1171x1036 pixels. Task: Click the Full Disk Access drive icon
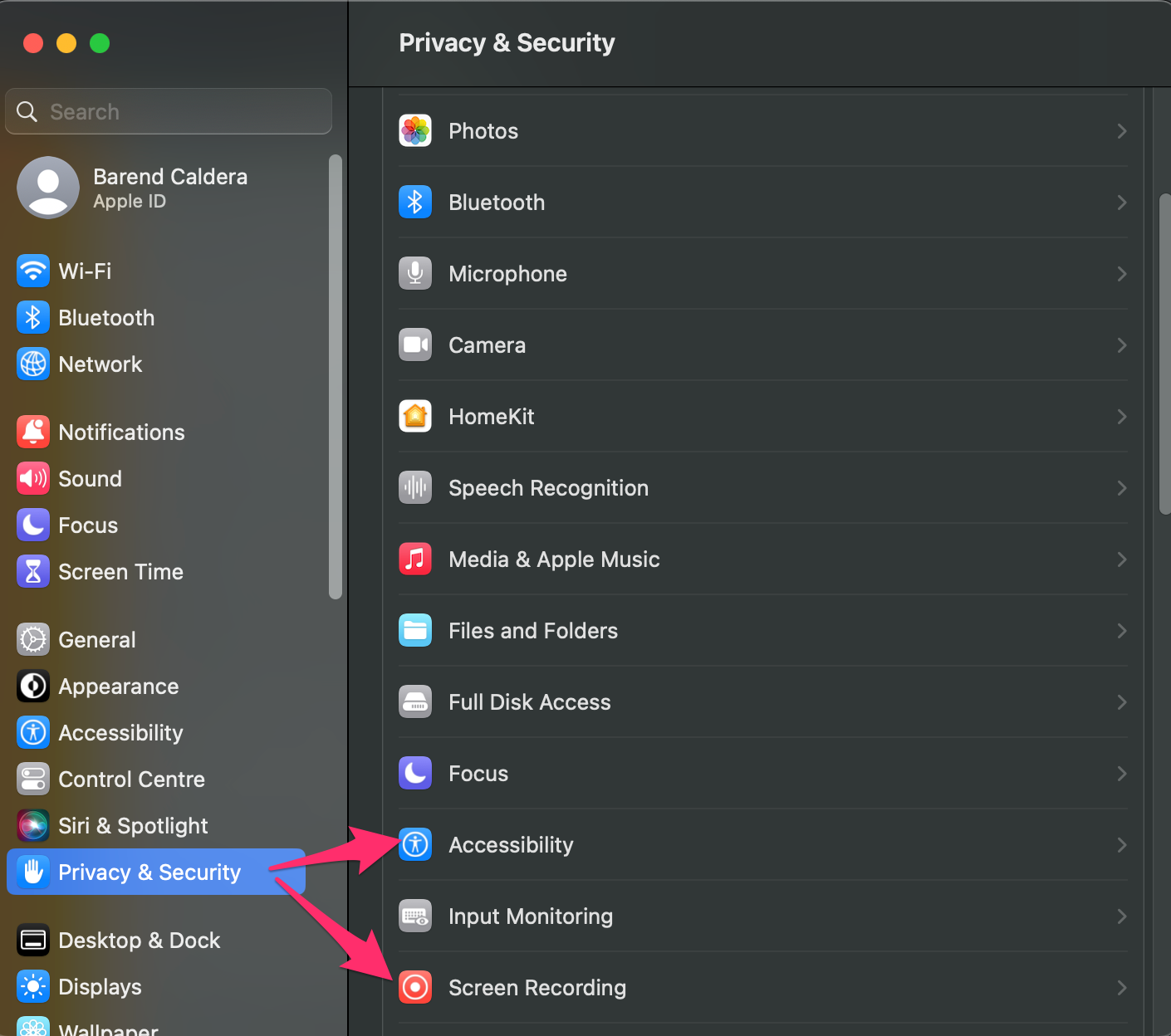[415, 702]
